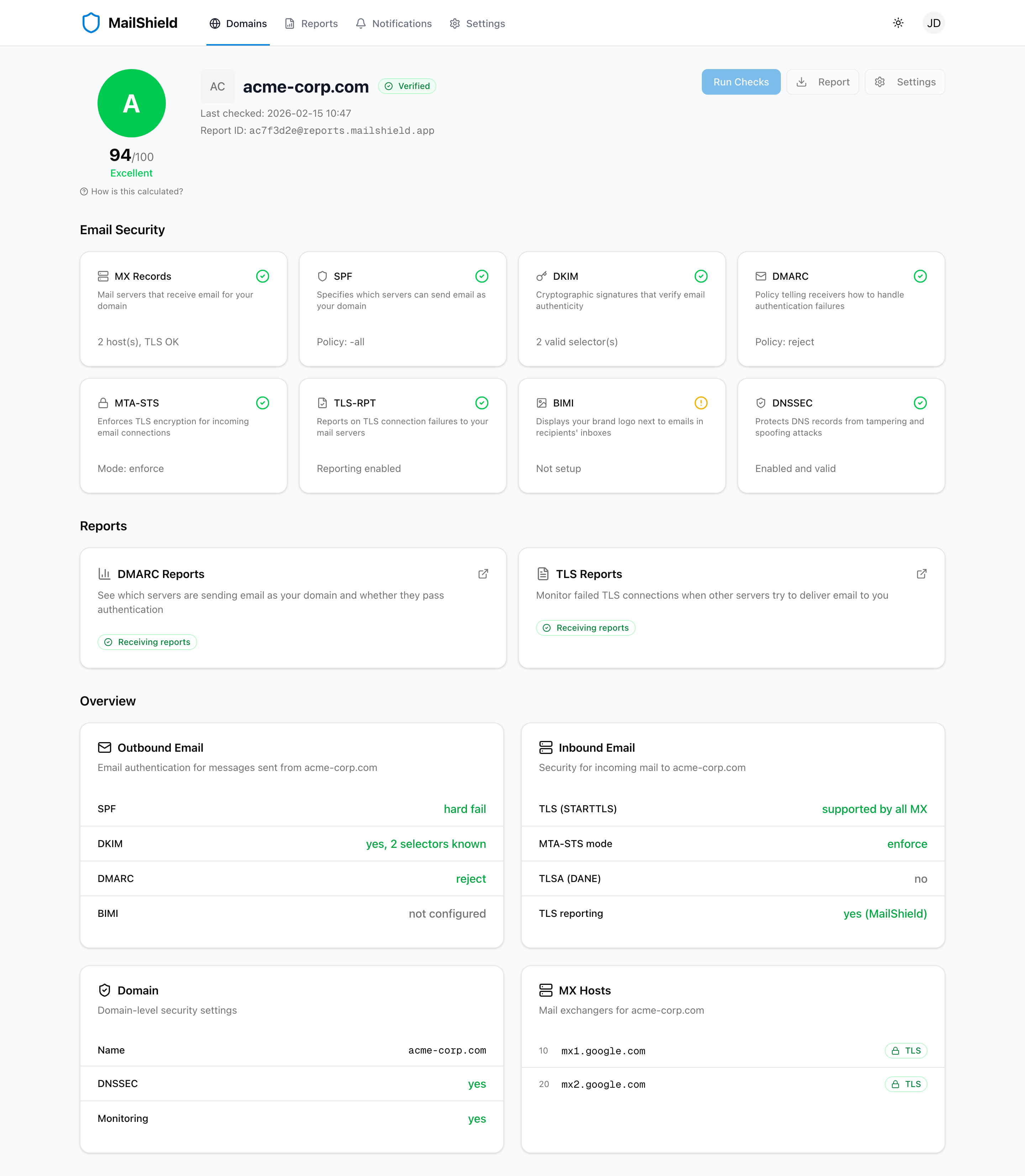This screenshot has width=1025, height=1176.
Task: Open DMARC Reports via its external link icon
Action: (483, 574)
